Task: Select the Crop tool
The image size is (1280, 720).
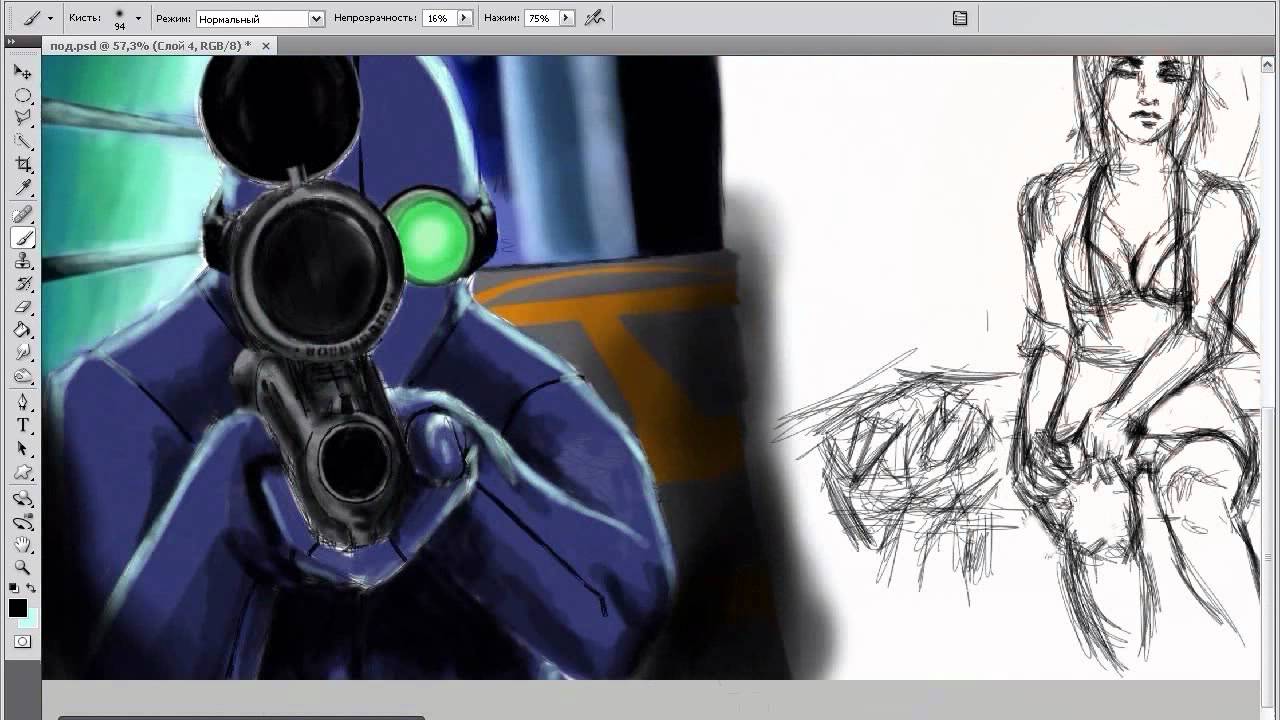Action: (23, 164)
